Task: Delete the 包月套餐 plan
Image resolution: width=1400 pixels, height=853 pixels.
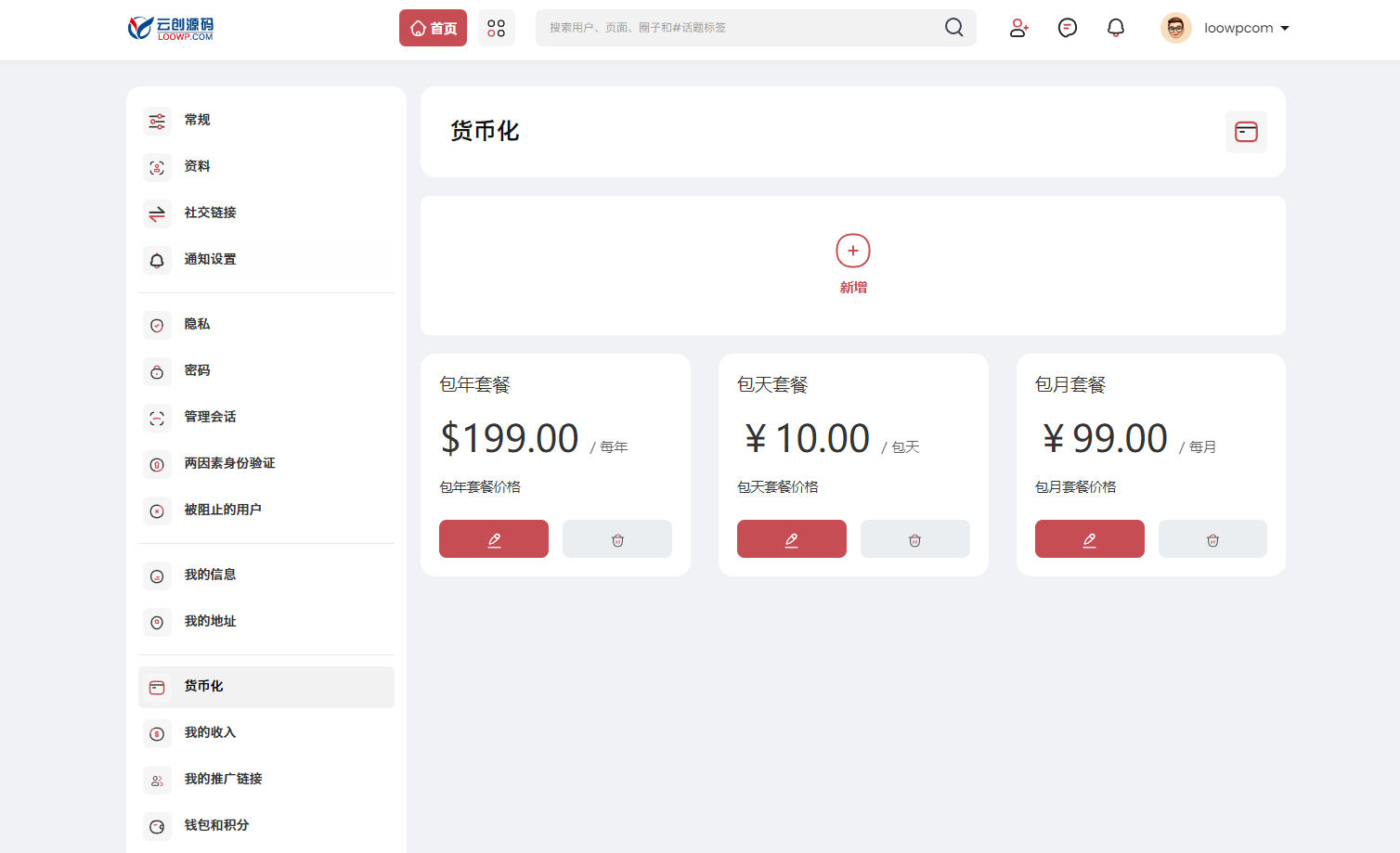Action: [1212, 539]
